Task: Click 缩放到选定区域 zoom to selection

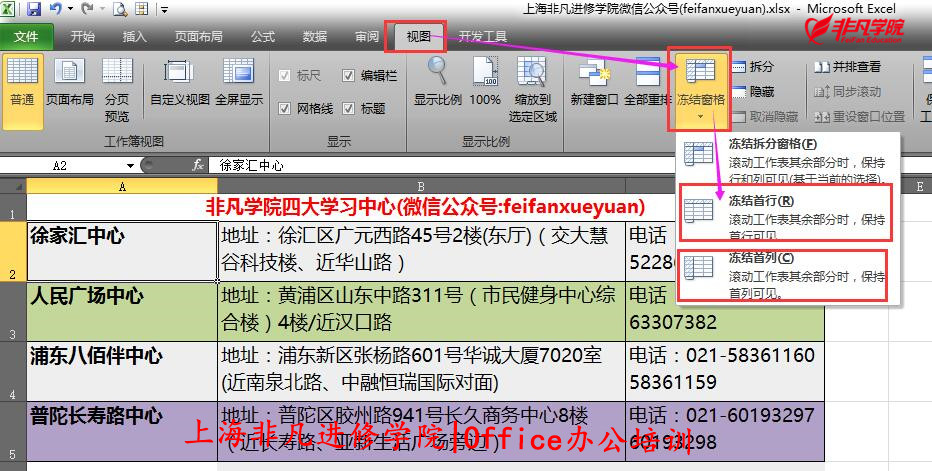Action: pos(533,89)
